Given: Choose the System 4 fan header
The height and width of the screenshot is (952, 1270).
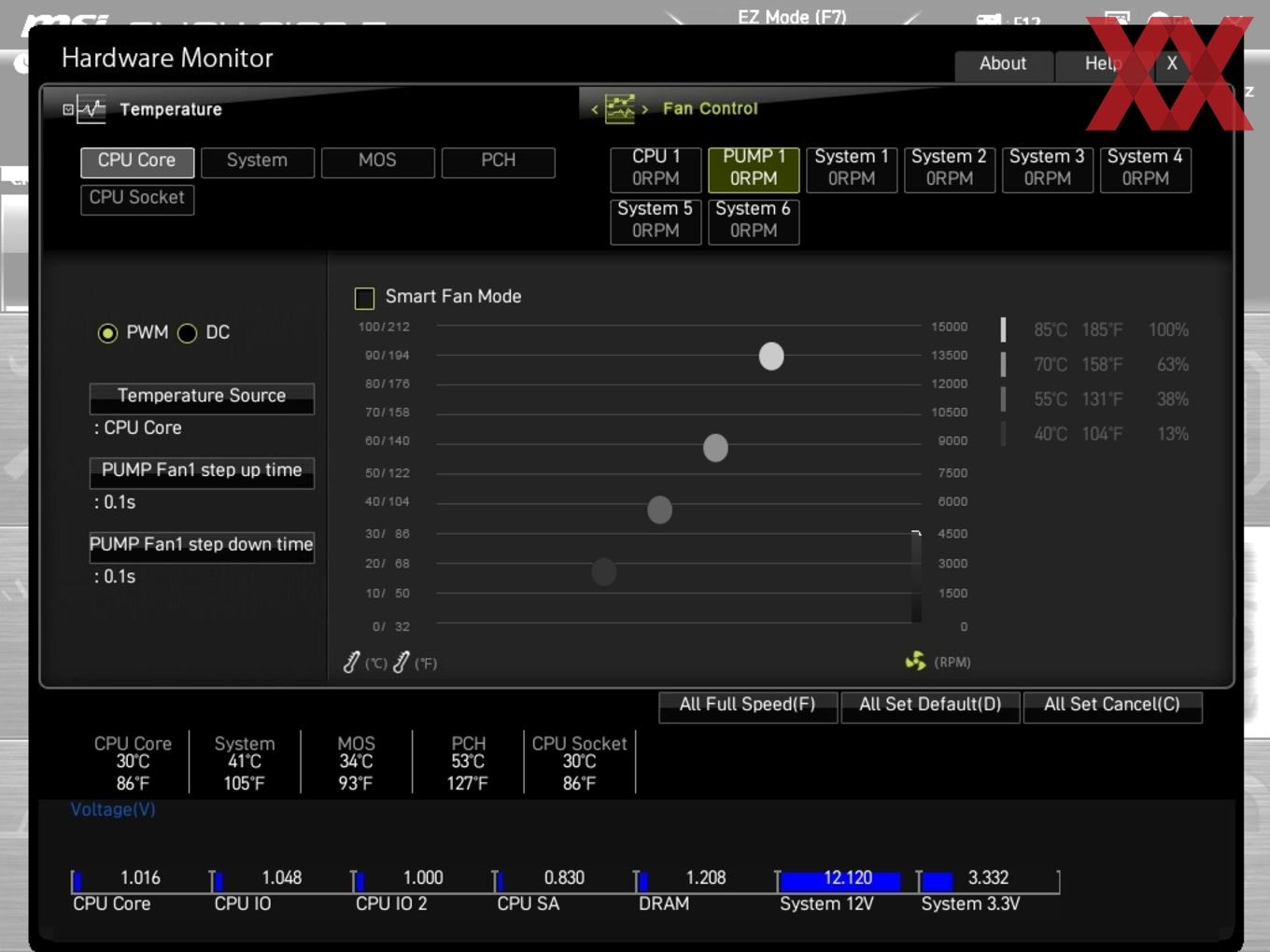Looking at the screenshot, I should pyautogui.click(x=1146, y=169).
